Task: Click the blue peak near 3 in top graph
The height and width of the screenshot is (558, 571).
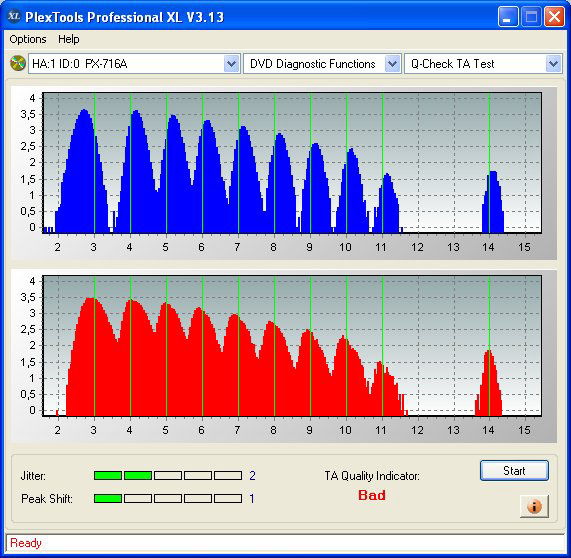Action: 84,171
